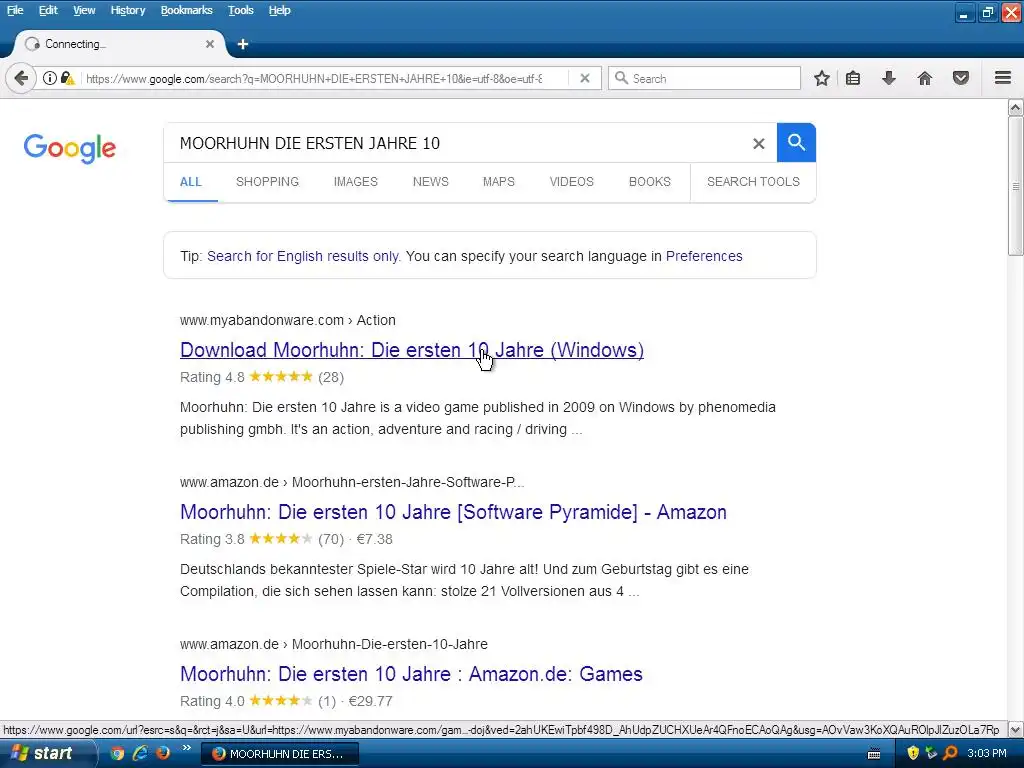Switch to BOOKS results tab
1024x768 pixels.
pyautogui.click(x=649, y=182)
